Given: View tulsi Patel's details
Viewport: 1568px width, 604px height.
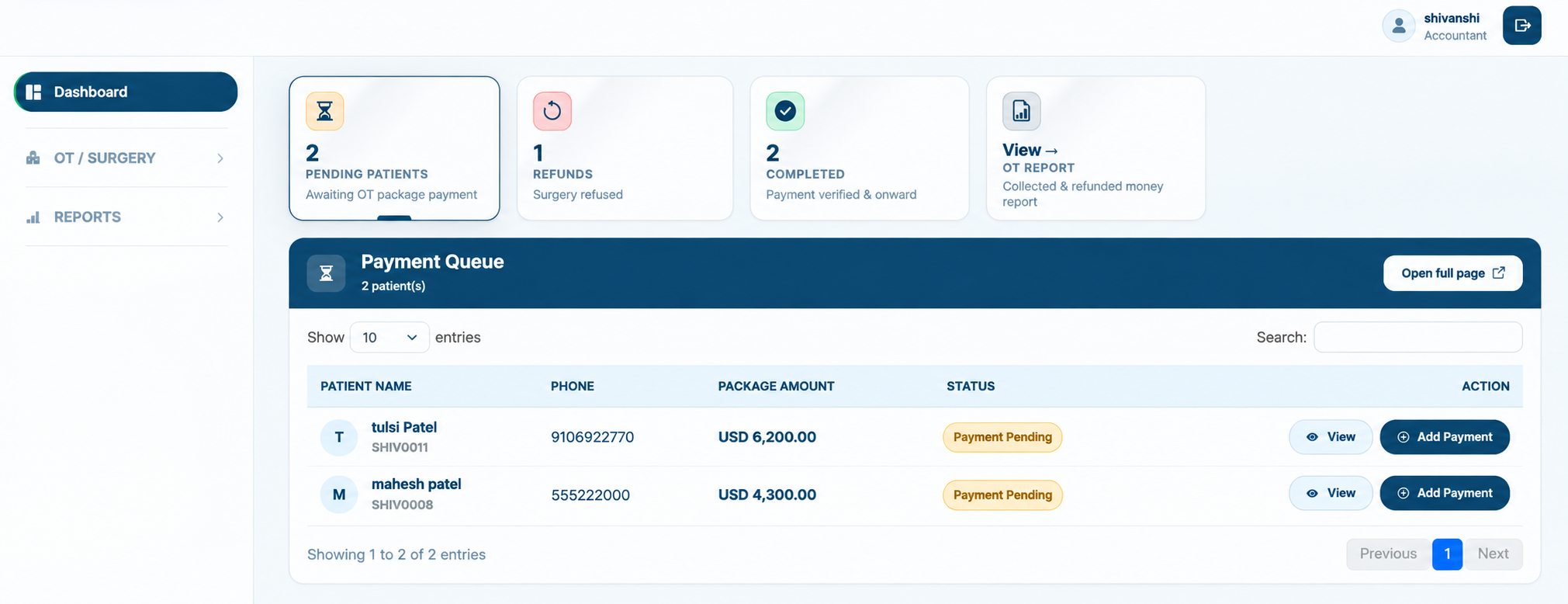Looking at the screenshot, I should tap(1331, 437).
